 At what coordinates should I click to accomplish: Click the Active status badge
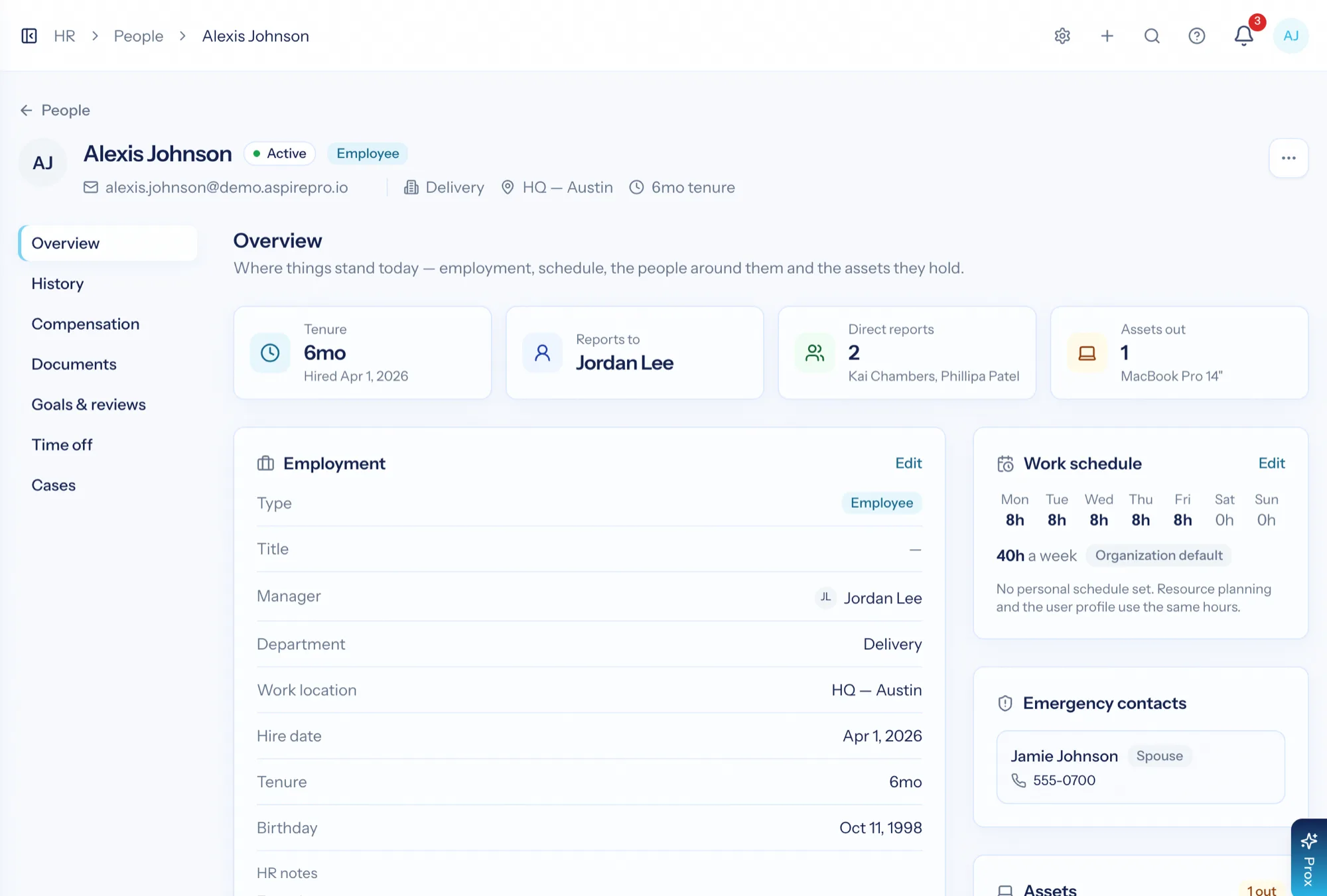point(279,153)
